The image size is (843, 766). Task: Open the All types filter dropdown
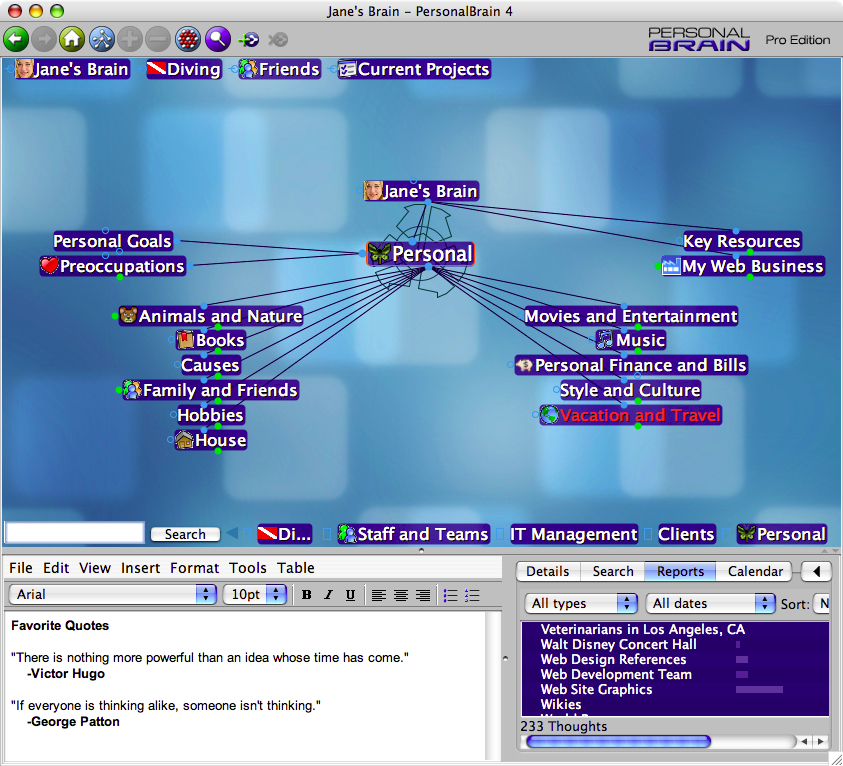[x=581, y=604]
